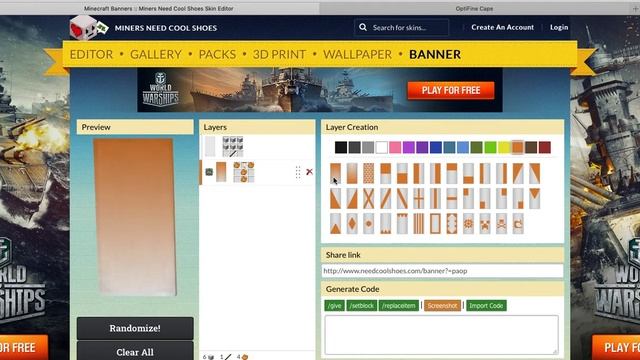Open the GALLERY section
The image size is (640, 360).
(x=156, y=54)
